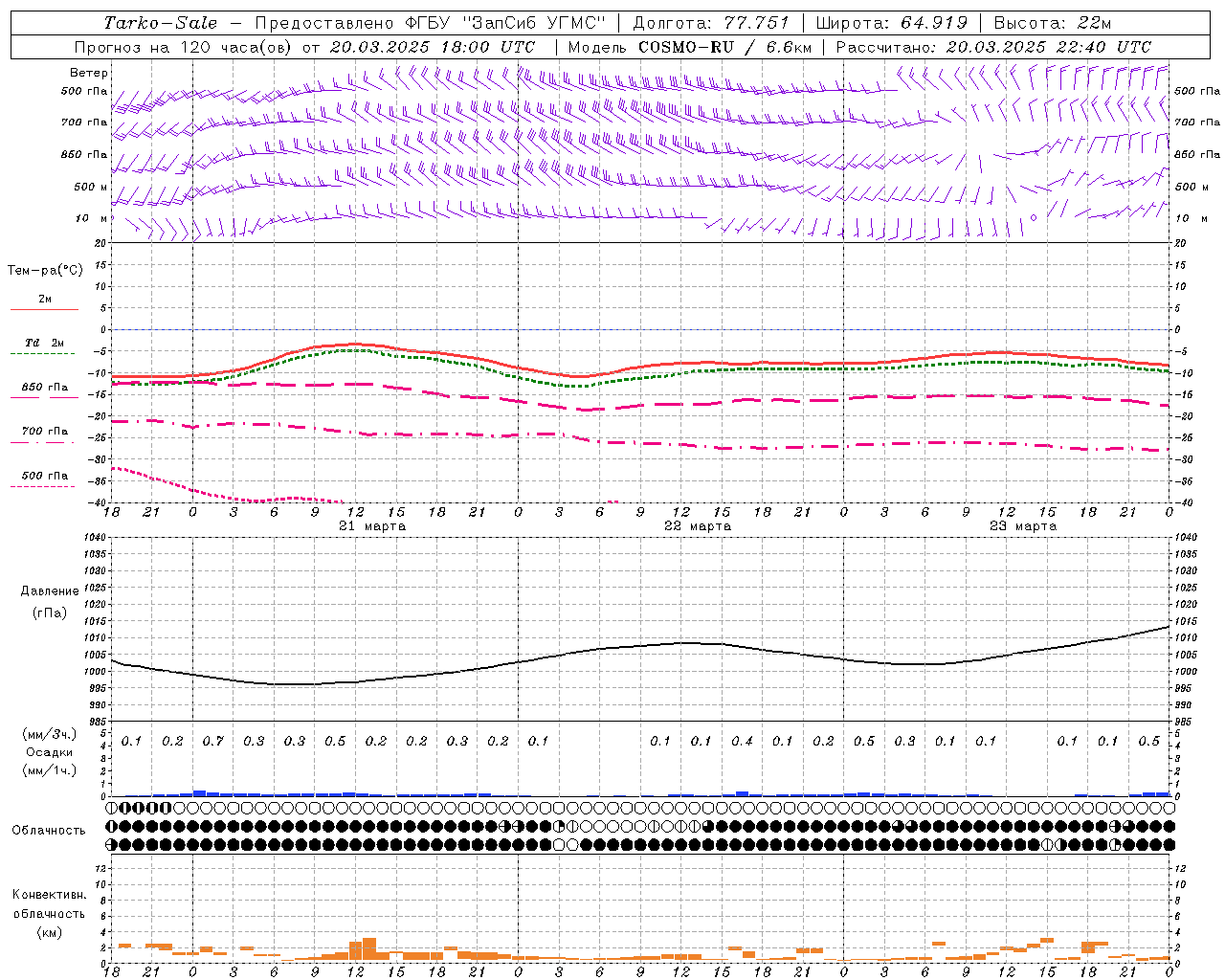
Task: Select the 700 гПа temperature legend entry
Action: (x=45, y=432)
